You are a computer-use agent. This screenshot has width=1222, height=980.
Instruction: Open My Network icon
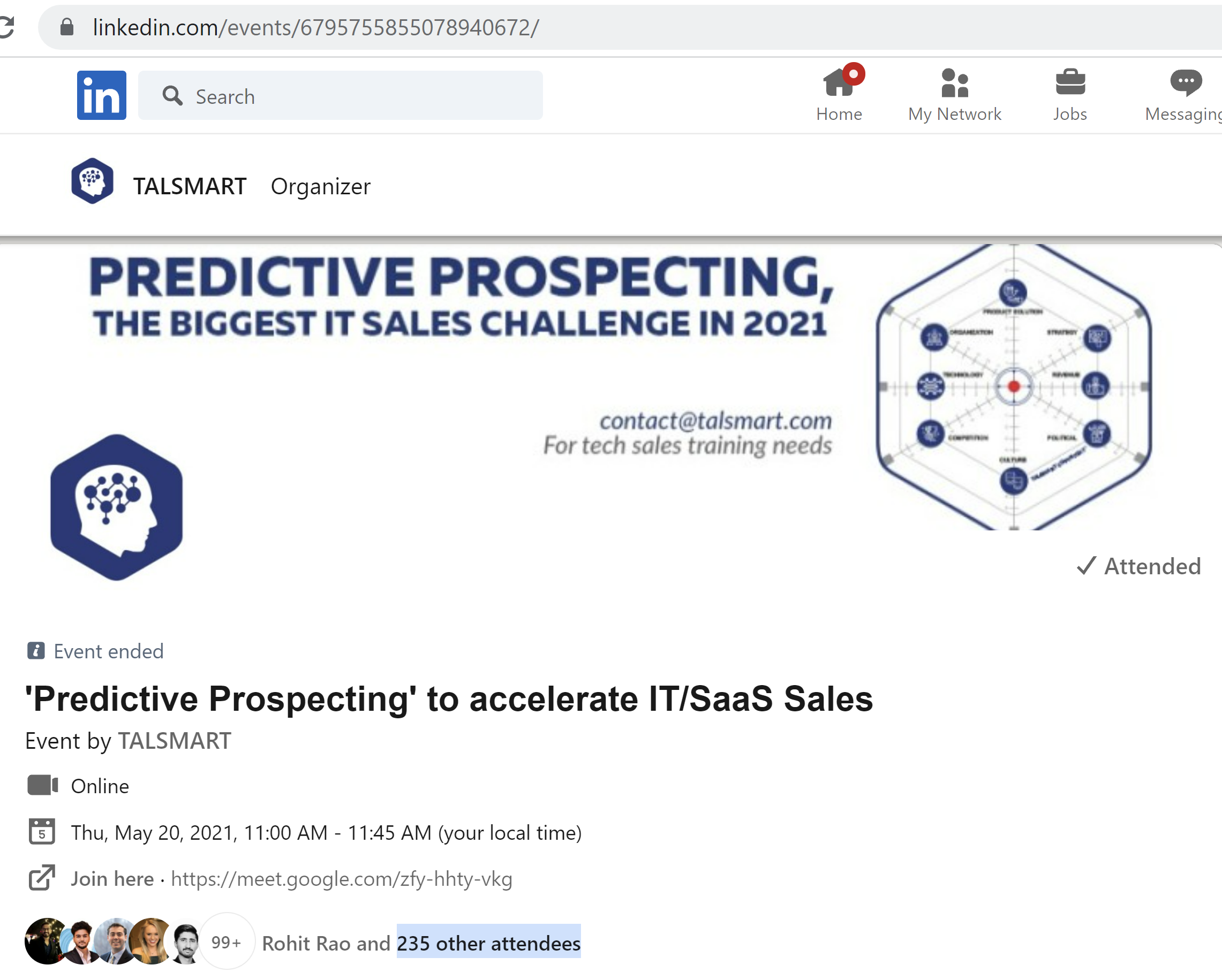[954, 84]
